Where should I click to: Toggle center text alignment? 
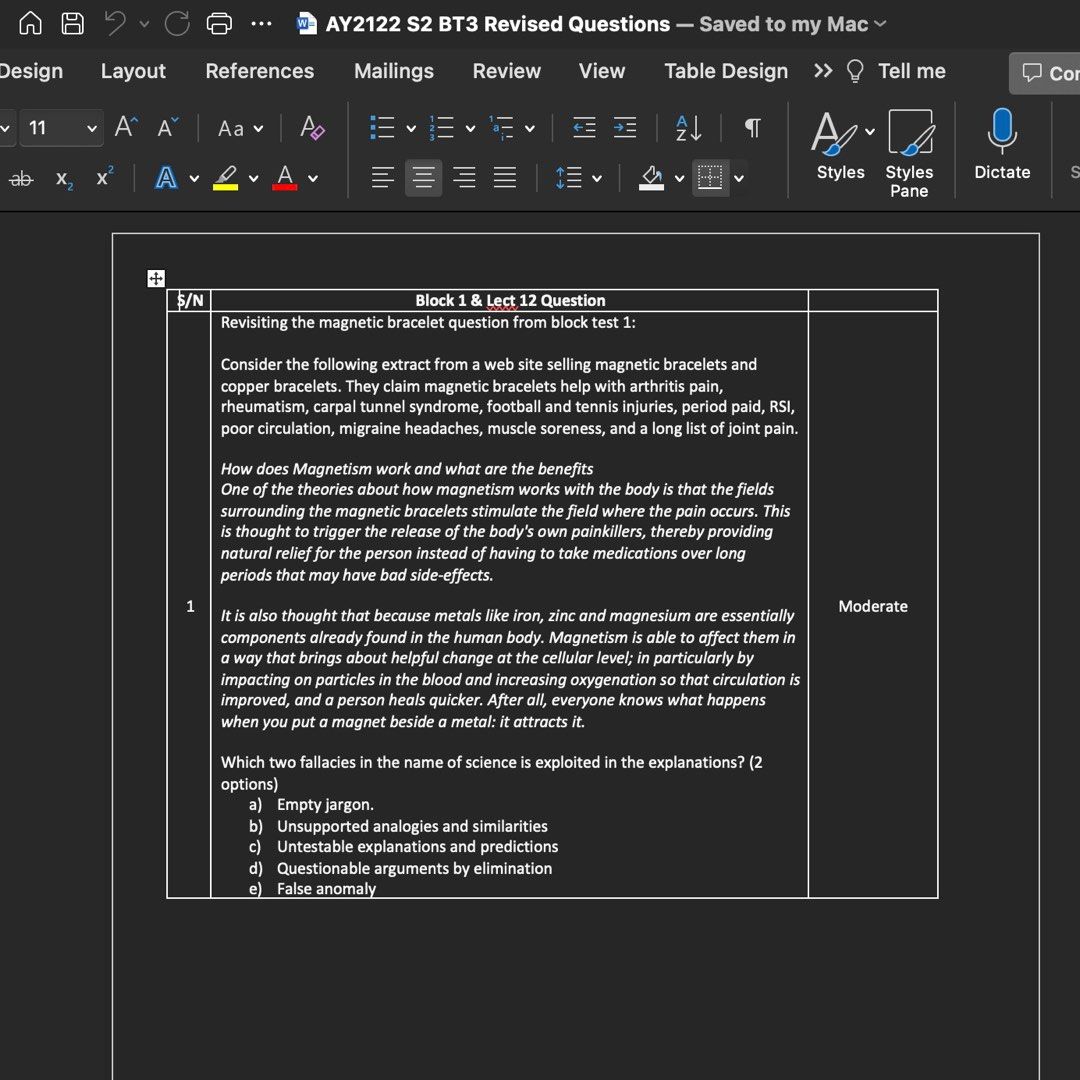click(423, 179)
